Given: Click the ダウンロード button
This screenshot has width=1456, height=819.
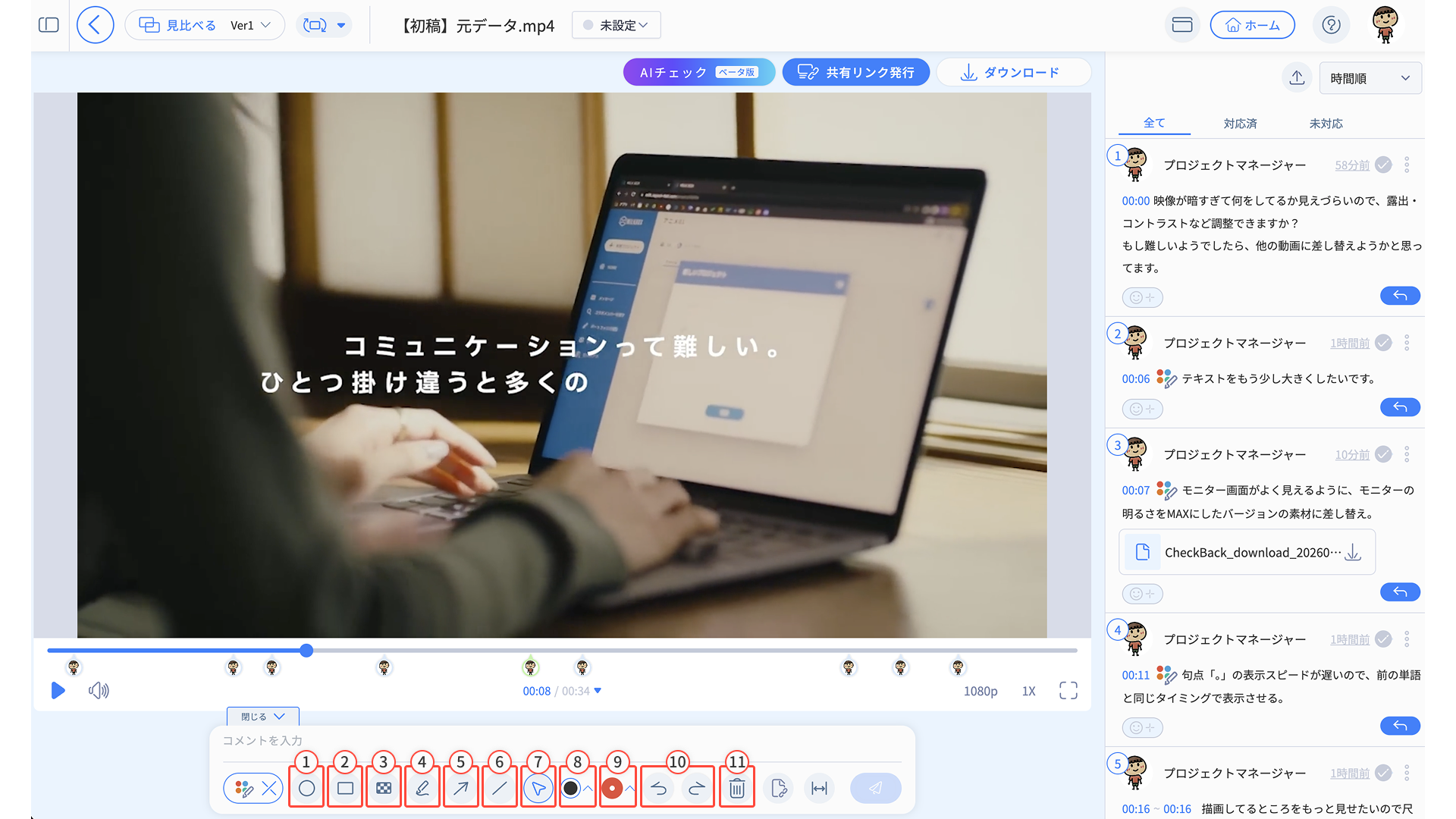Looking at the screenshot, I should (1013, 72).
